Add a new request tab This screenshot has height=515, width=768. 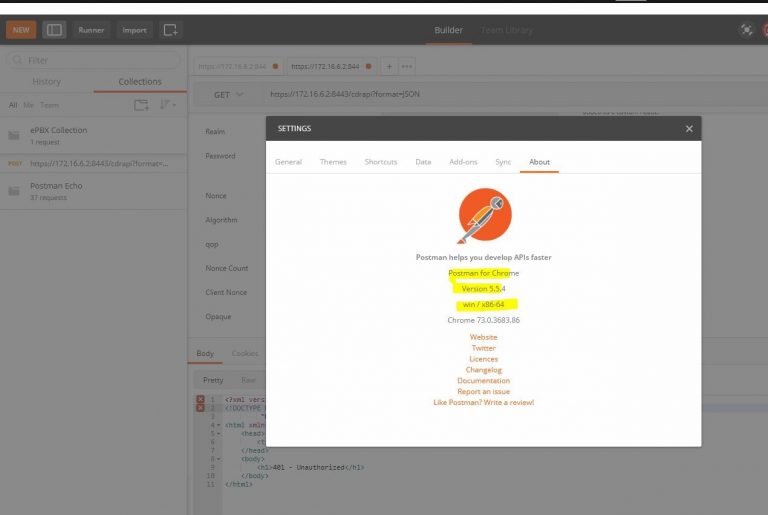pos(389,66)
